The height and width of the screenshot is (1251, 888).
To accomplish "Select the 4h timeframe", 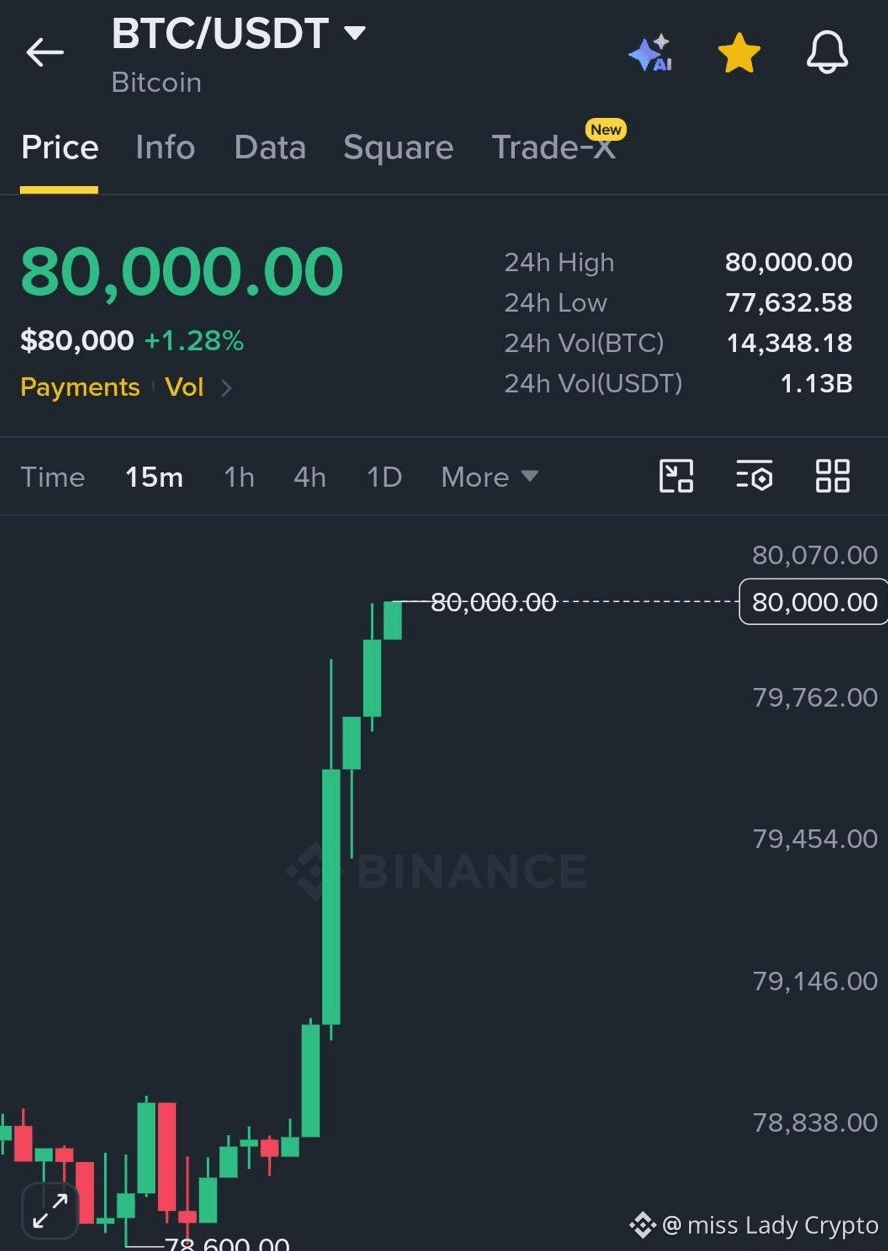I will (310, 477).
